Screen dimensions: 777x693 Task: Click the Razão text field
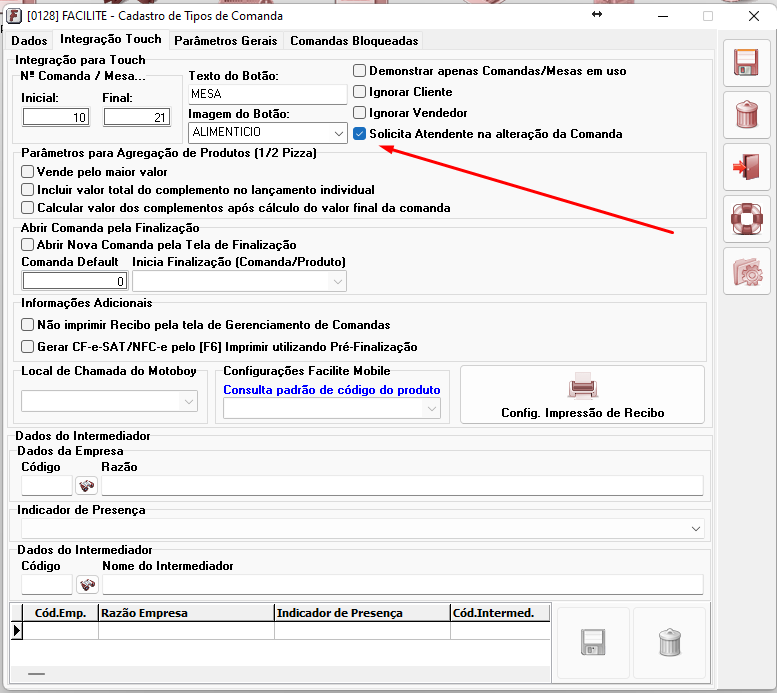click(x=402, y=485)
